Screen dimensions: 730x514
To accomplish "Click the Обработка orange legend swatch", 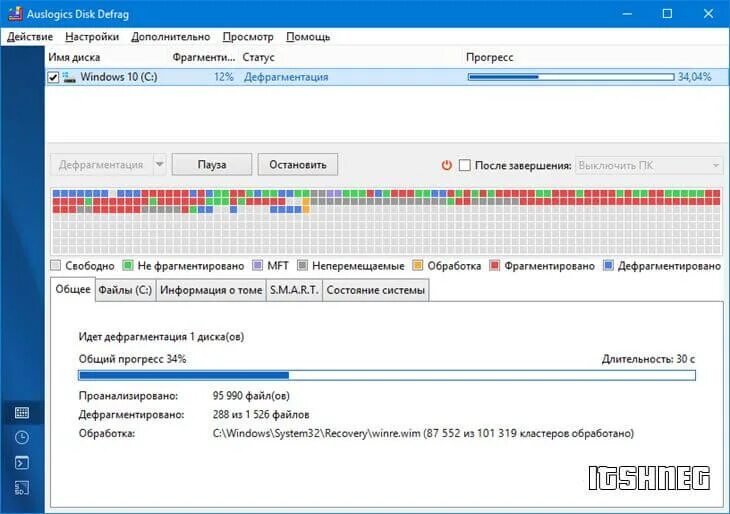I will coord(418,265).
